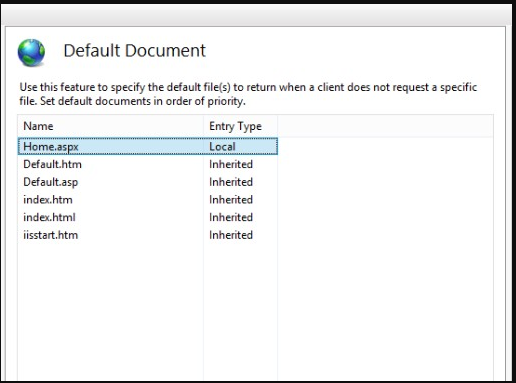Click Inherited type next to index.html
The height and width of the screenshot is (383, 516).
pos(231,217)
